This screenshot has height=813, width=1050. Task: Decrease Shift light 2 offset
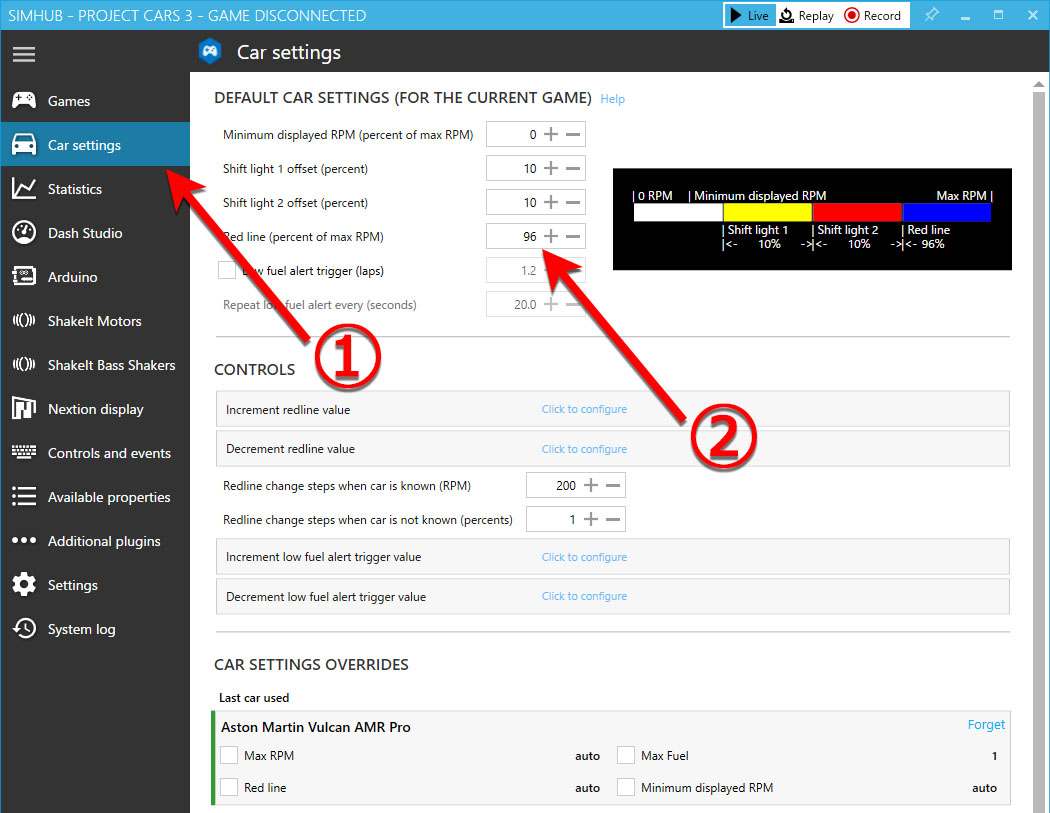(573, 202)
